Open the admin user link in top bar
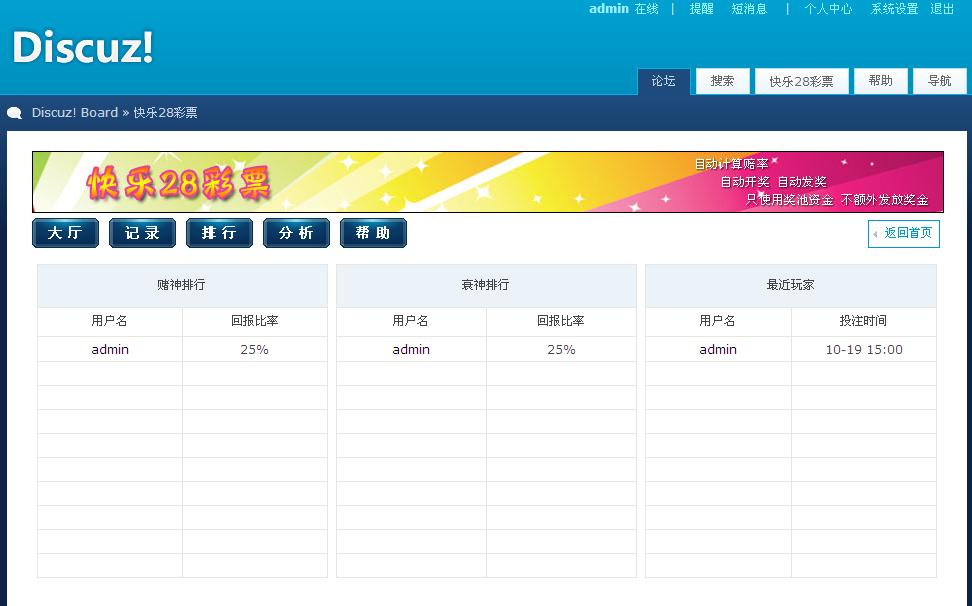This screenshot has height=606, width=972. pyautogui.click(x=609, y=9)
